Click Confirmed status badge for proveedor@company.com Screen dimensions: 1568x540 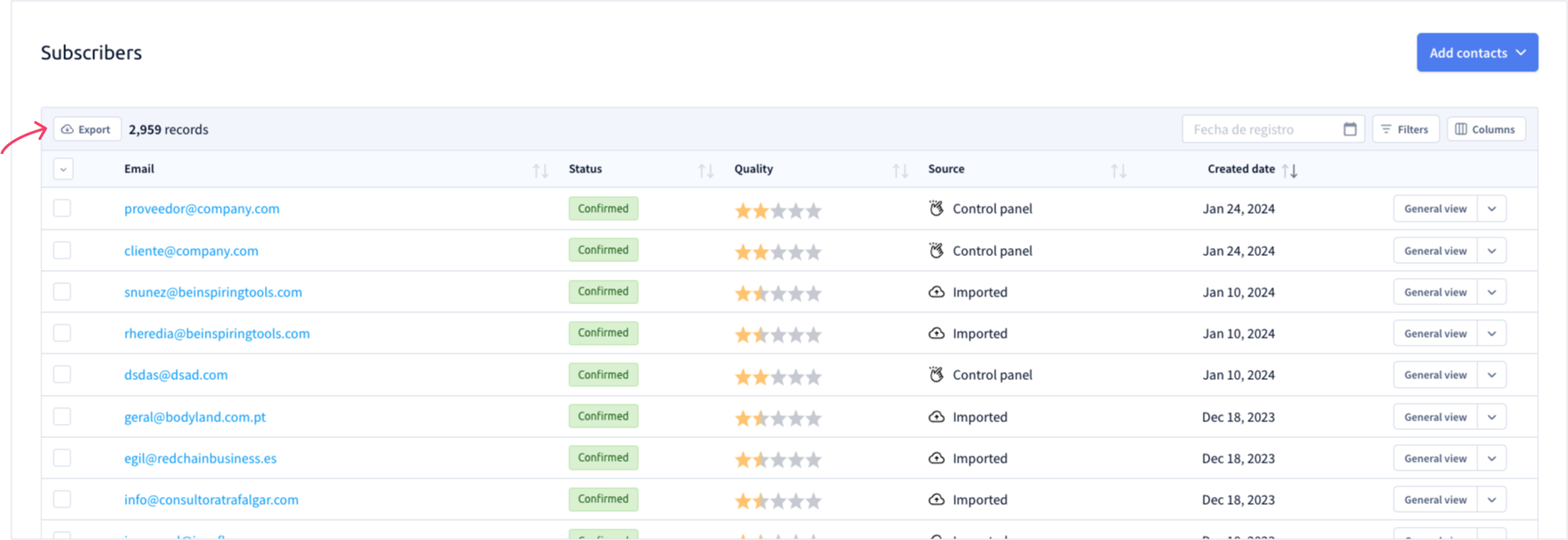[603, 208]
